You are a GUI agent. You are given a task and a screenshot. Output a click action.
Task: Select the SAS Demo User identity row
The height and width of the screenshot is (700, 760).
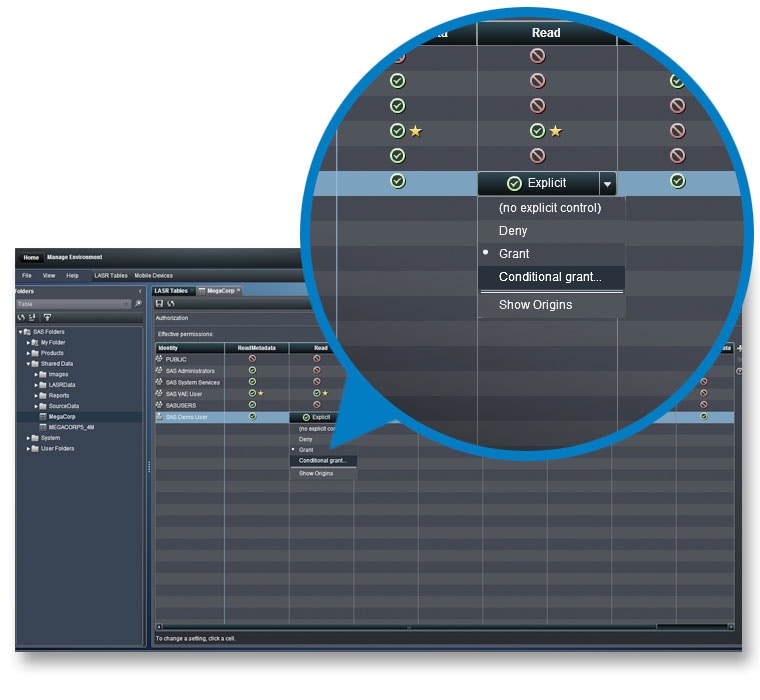click(187, 417)
